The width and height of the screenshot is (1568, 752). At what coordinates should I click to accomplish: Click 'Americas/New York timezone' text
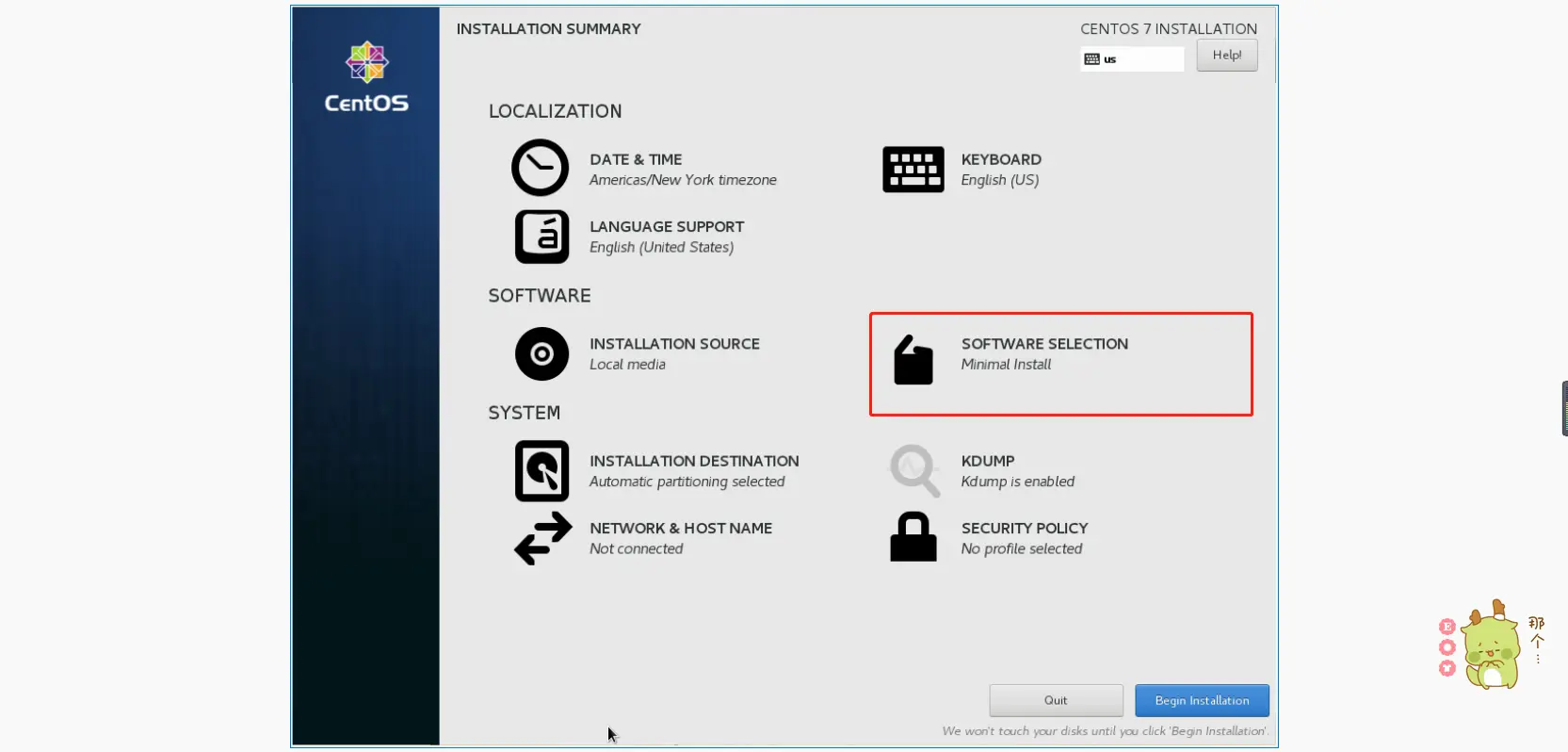click(683, 180)
